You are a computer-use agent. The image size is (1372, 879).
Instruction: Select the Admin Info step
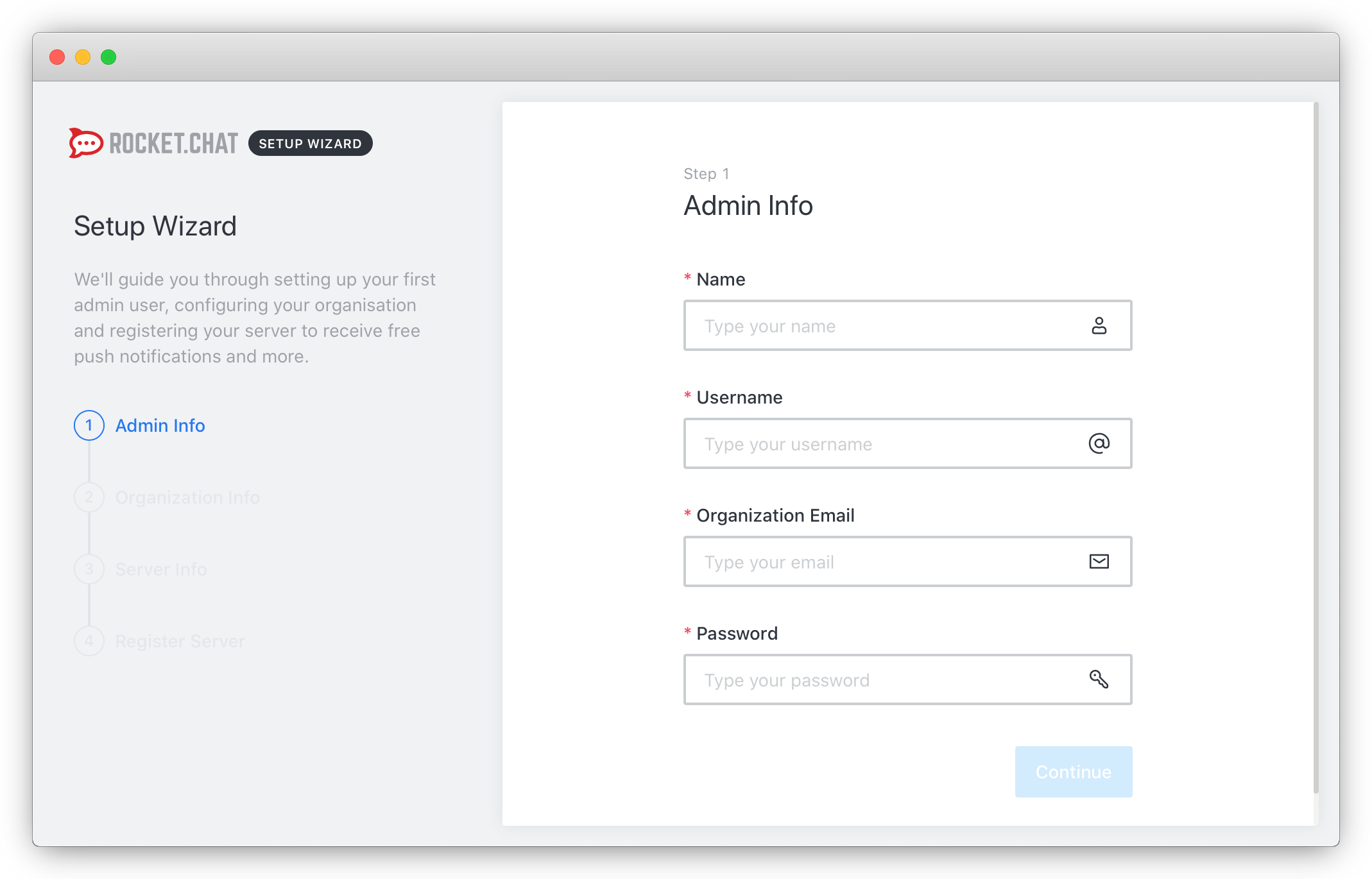point(160,425)
